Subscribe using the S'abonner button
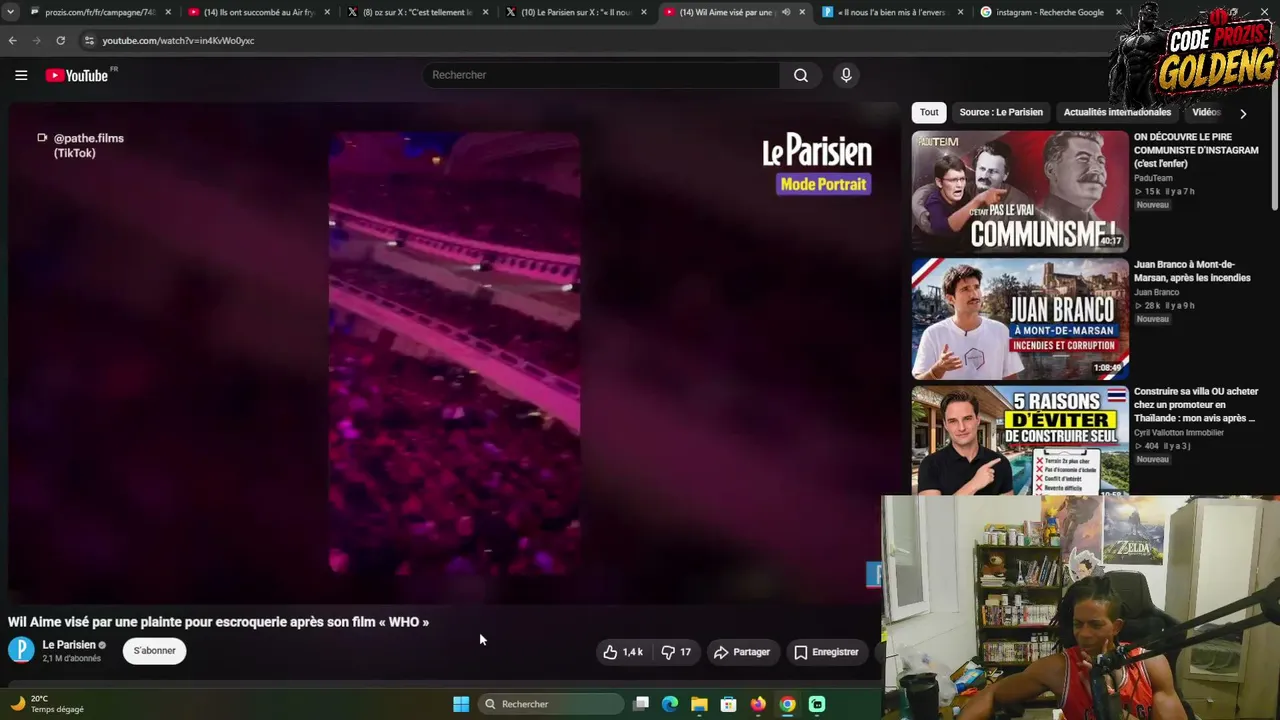The height and width of the screenshot is (720, 1280). pos(155,651)
